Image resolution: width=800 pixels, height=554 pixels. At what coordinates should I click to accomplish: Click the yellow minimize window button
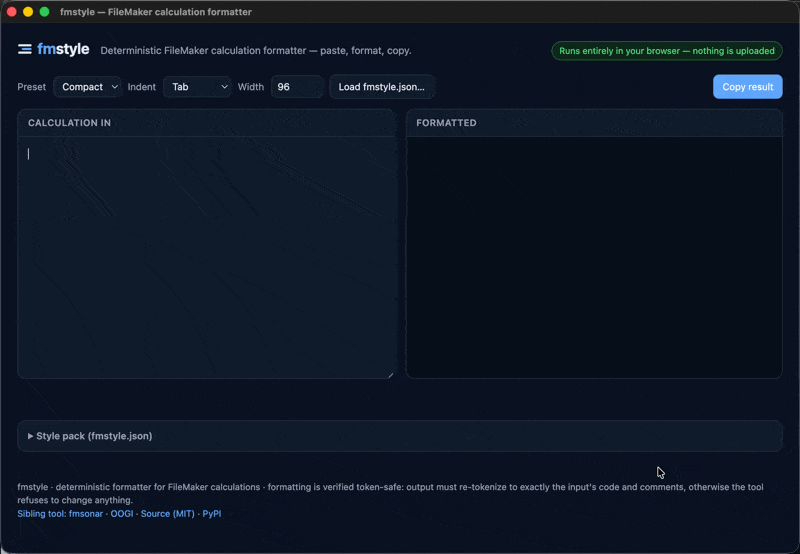click(28, 12)
